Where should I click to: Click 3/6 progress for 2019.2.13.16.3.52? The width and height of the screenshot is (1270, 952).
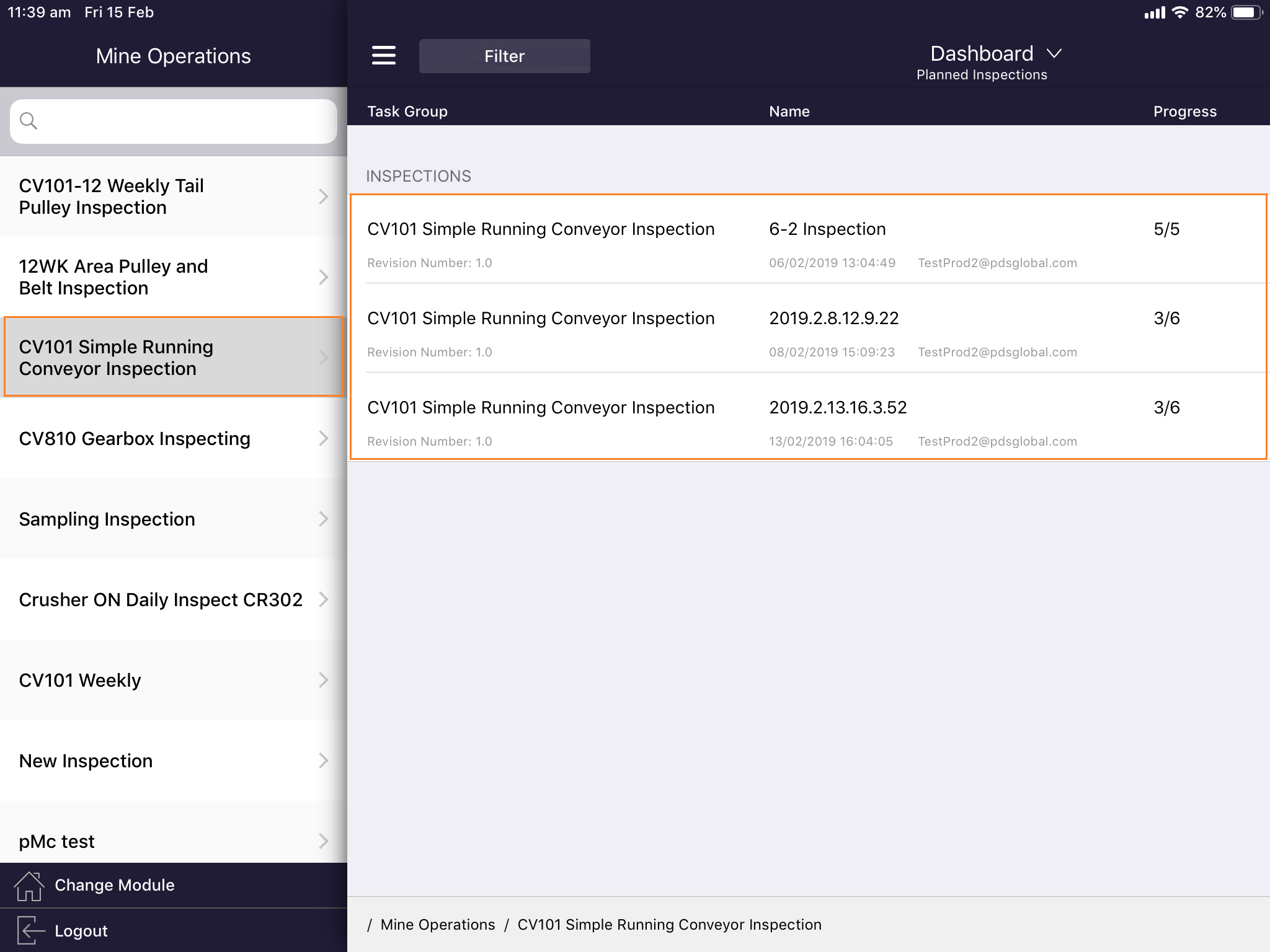(1166, 407)
